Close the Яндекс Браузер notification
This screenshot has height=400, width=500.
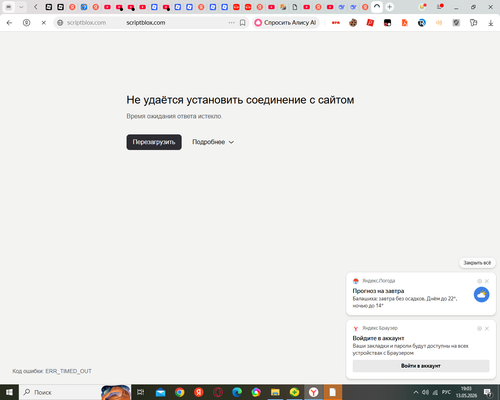(487, 328)
